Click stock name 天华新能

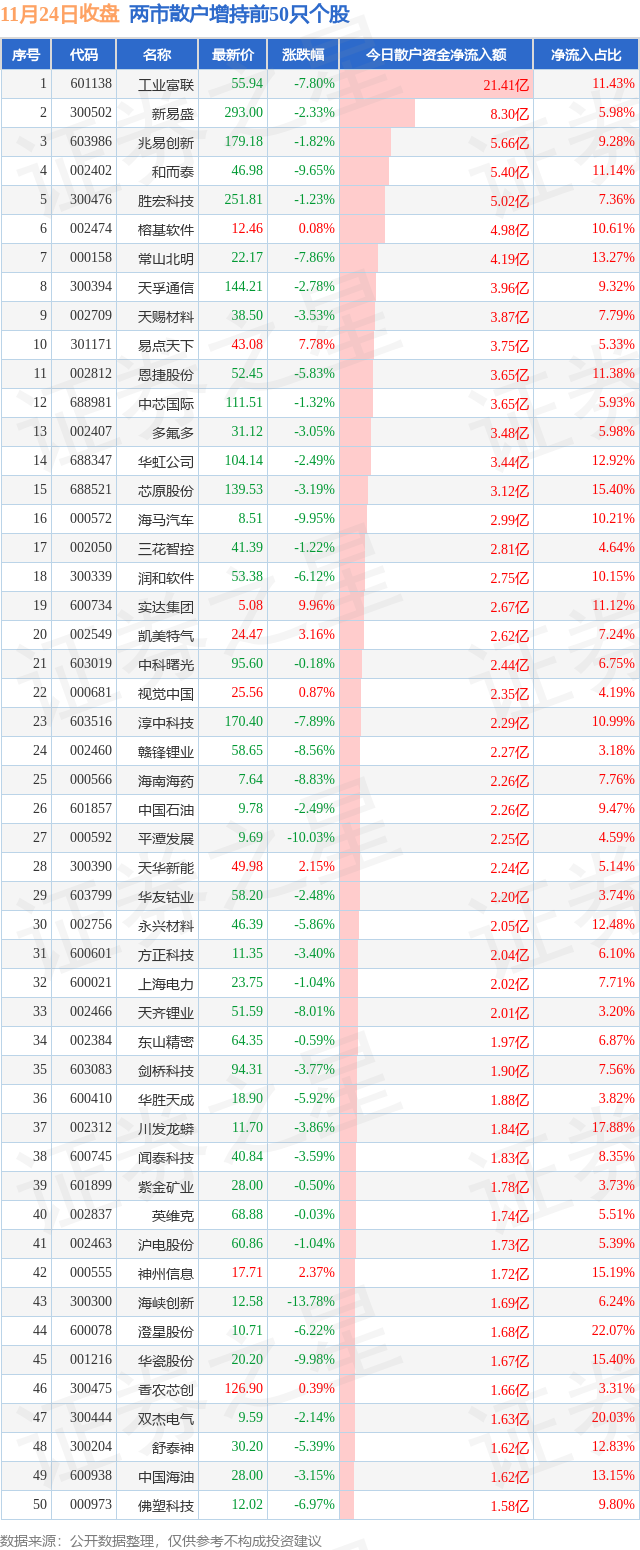click(166, 867)
